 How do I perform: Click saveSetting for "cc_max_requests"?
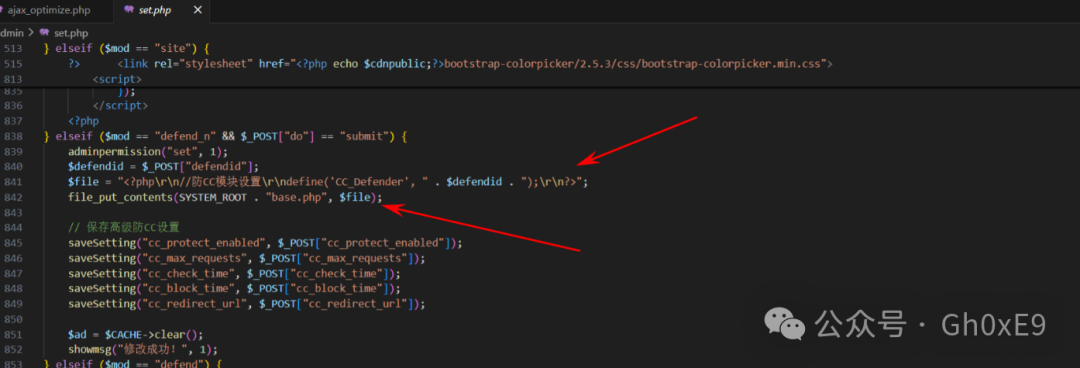point(247,258)
